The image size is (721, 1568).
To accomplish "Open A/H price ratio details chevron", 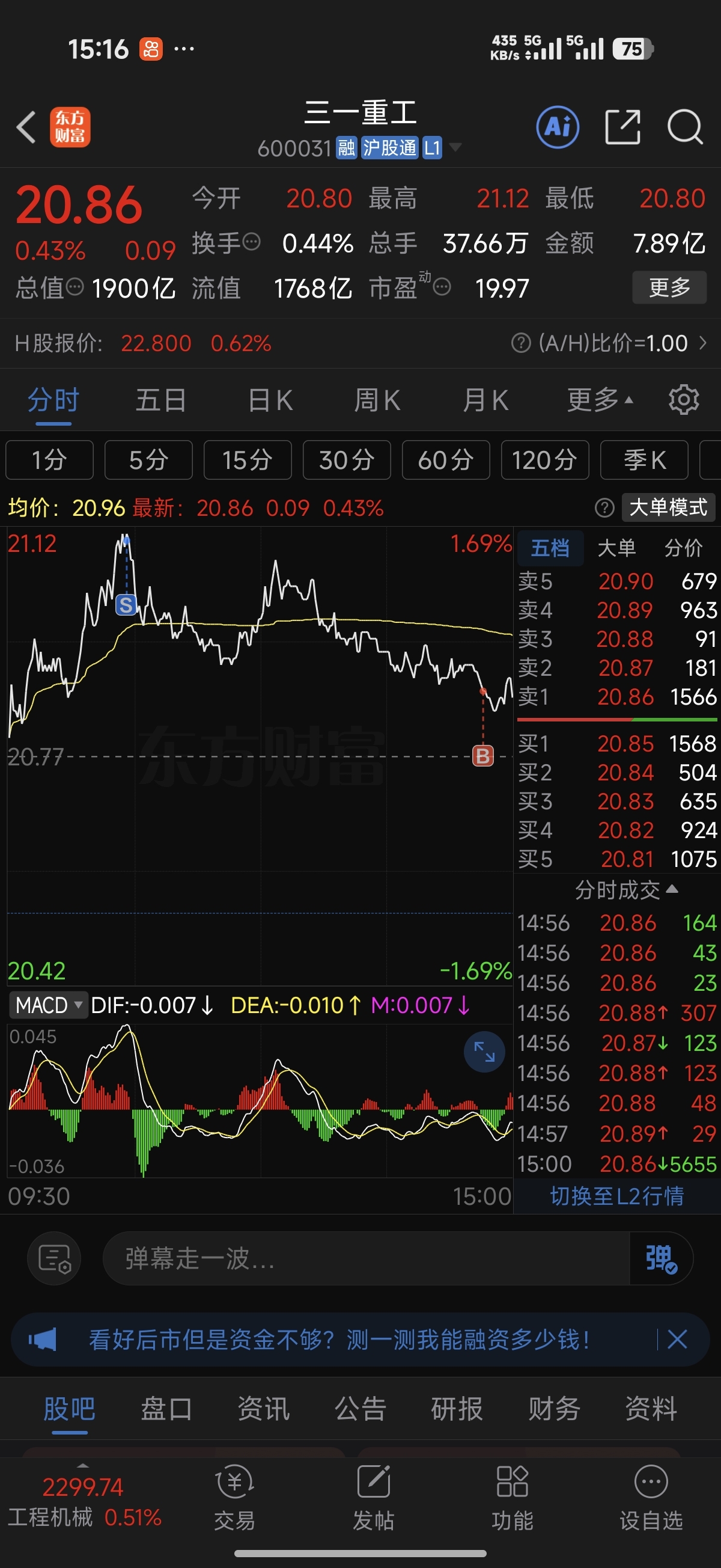I will [x=704, y=343].
